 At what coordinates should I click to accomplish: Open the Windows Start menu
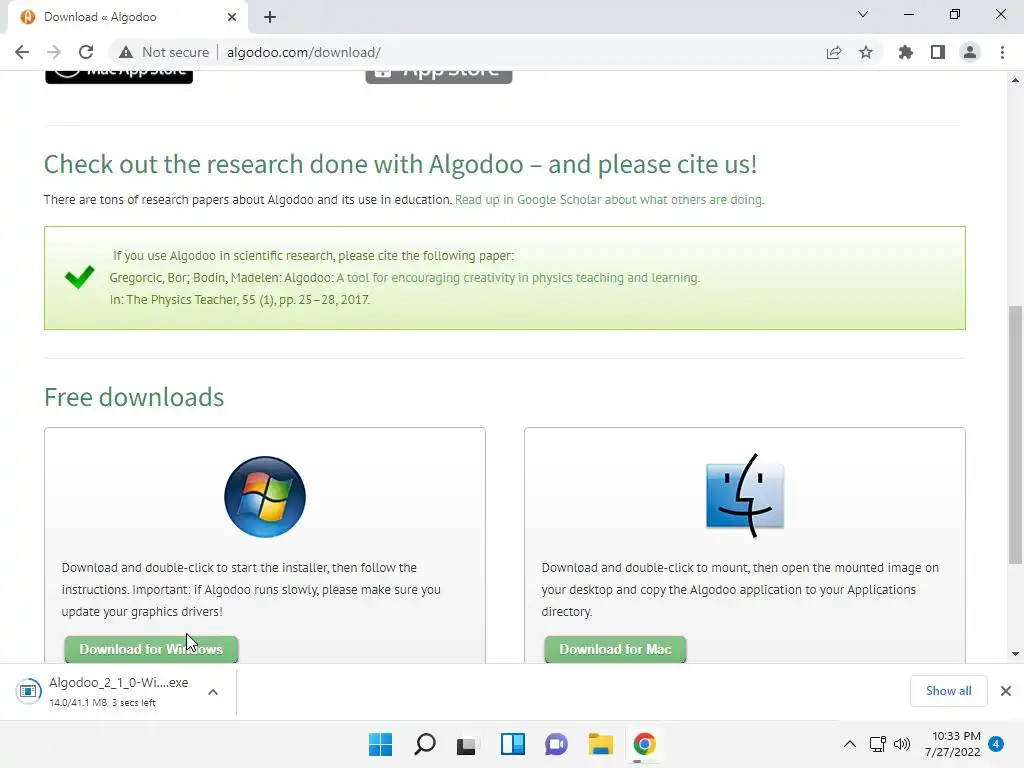coord(380,744)
